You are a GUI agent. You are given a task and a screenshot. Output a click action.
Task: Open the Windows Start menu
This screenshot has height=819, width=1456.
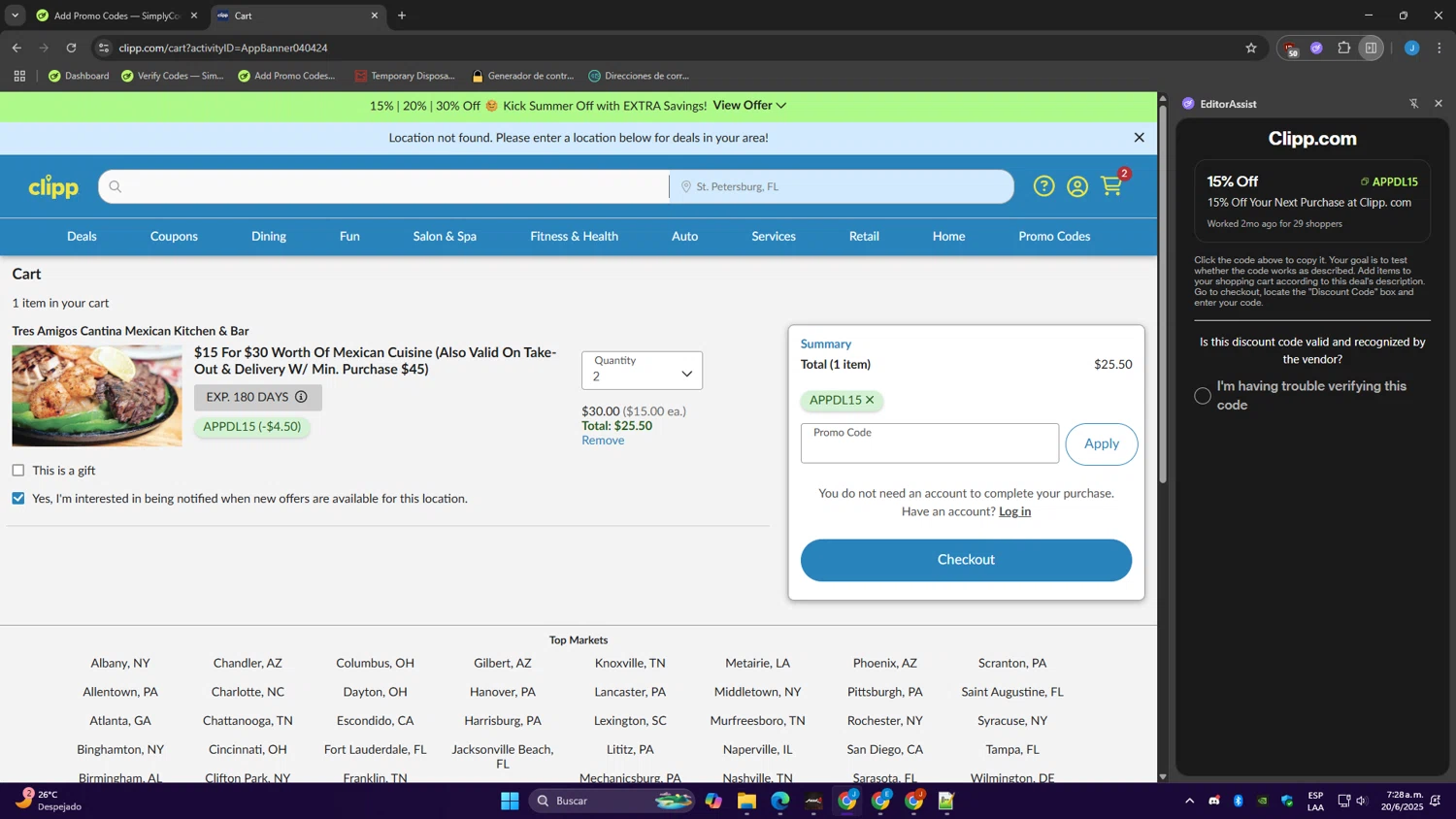pyautogui.click(x=510, y=801)
